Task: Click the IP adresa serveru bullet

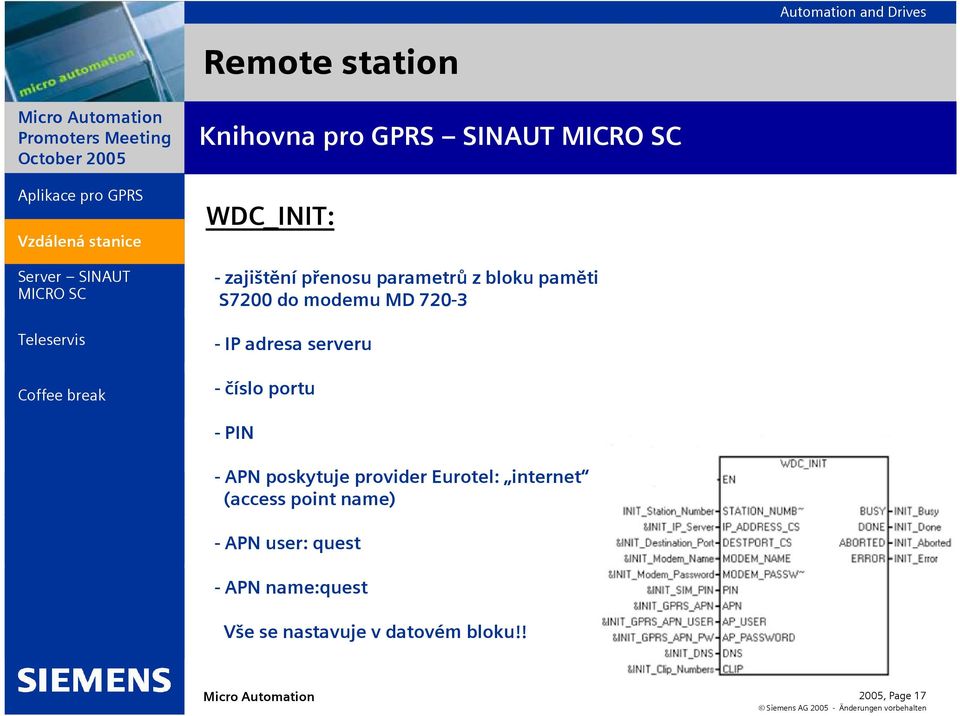Action: pos(293,344)
